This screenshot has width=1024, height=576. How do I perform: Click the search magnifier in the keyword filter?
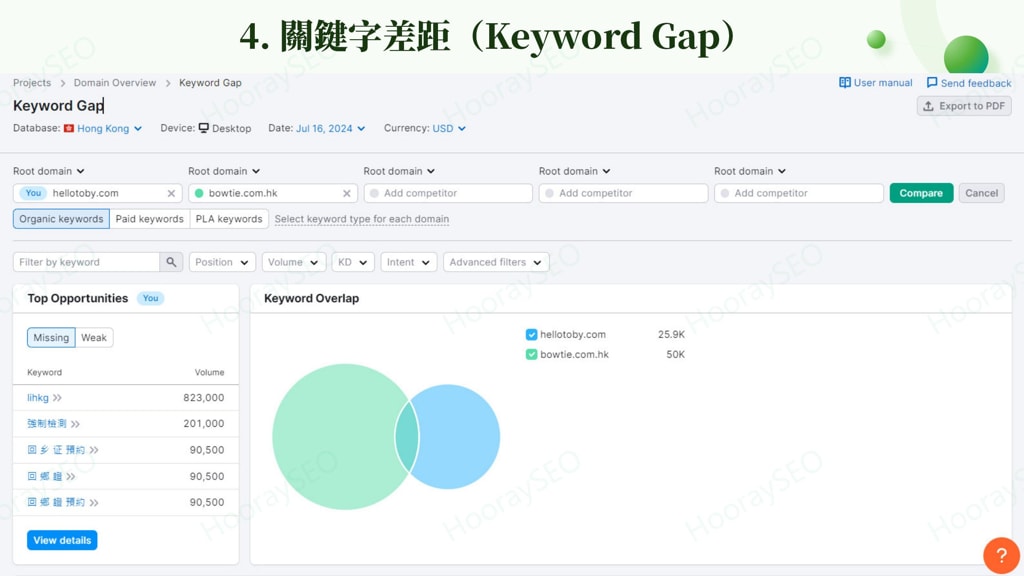click(170, 262)
